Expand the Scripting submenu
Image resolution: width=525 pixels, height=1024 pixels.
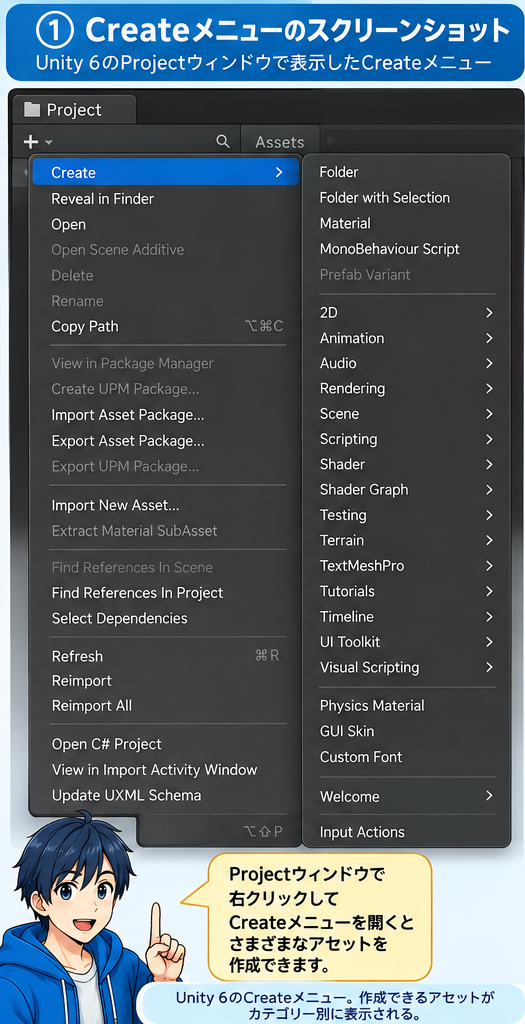(406, 440)
